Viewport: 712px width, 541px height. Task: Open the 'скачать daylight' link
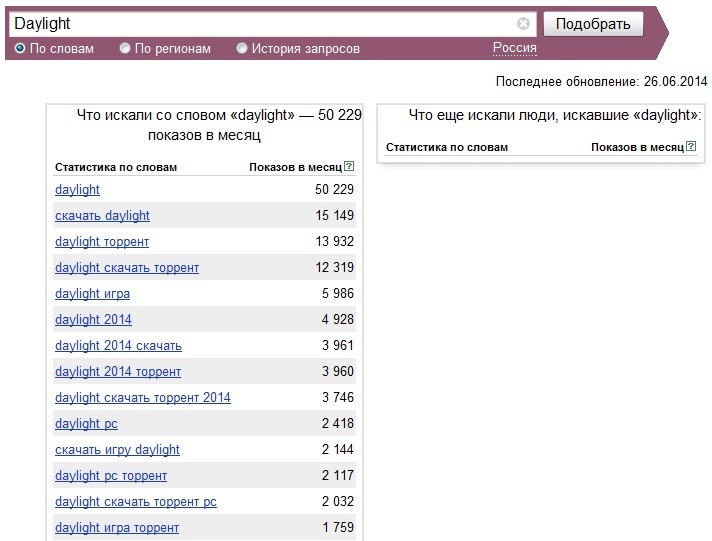(102, 215)
